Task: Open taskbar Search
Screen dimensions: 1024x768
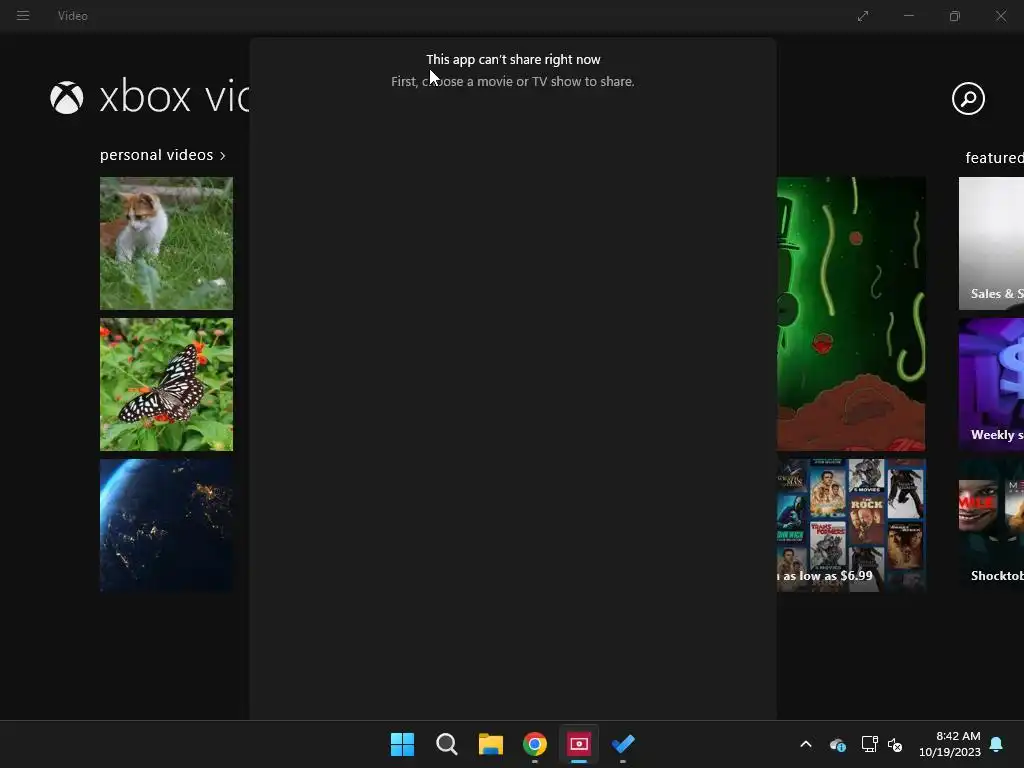Action: (447, 744)
